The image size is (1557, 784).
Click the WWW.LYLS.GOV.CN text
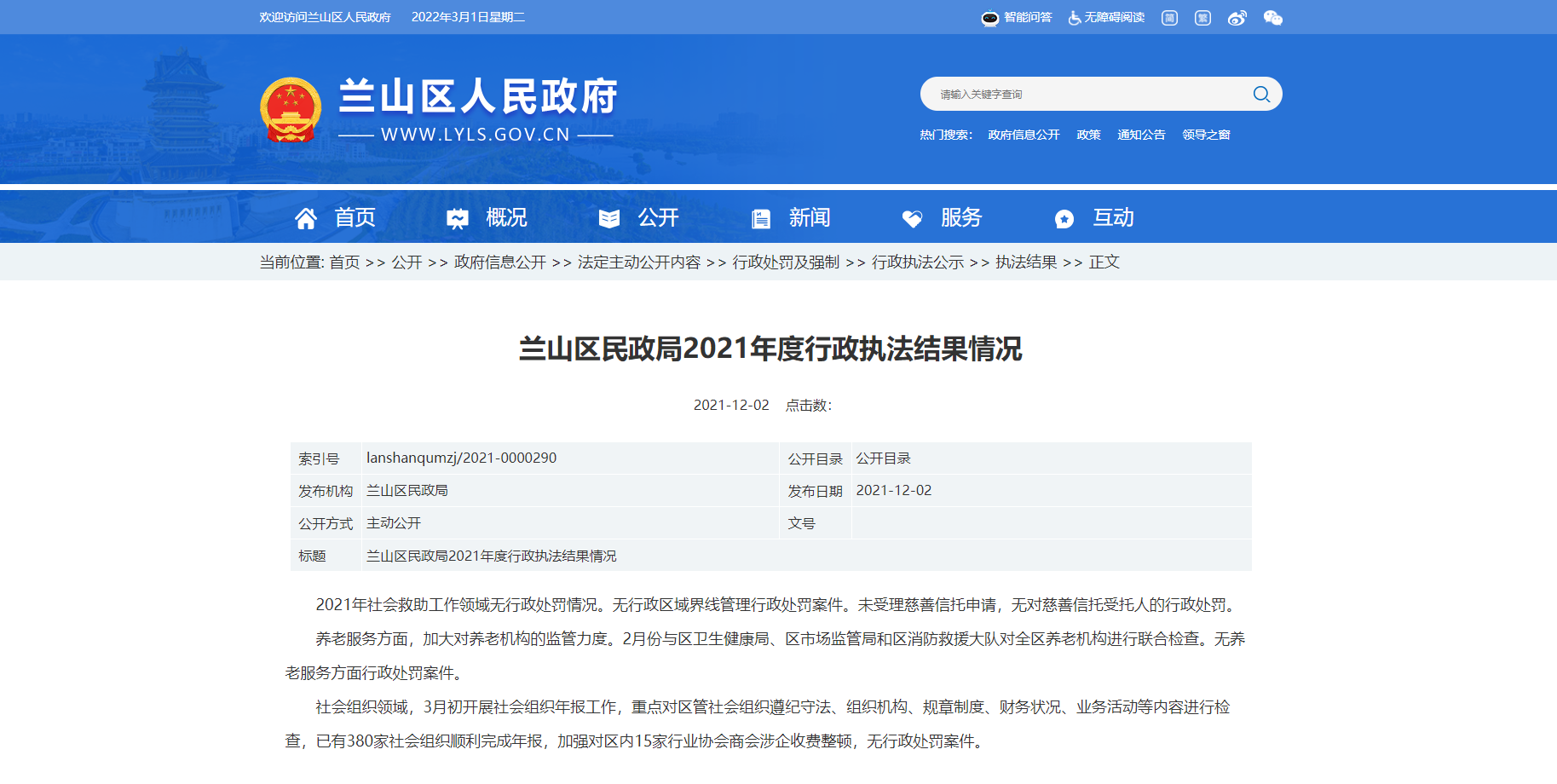pos(476,135)
